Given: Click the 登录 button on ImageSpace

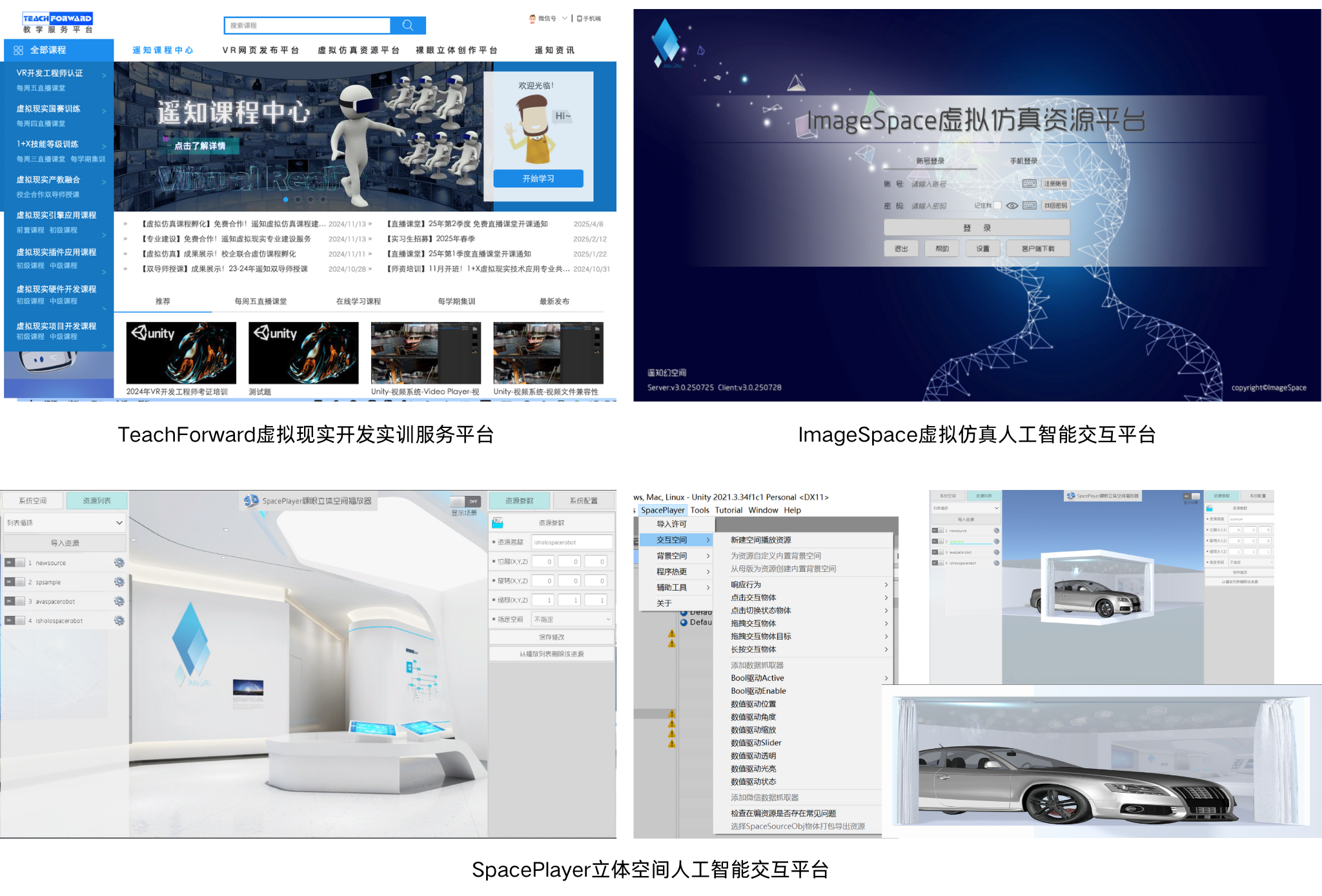Looking at the screenshot, I should [x=977, y=228].
